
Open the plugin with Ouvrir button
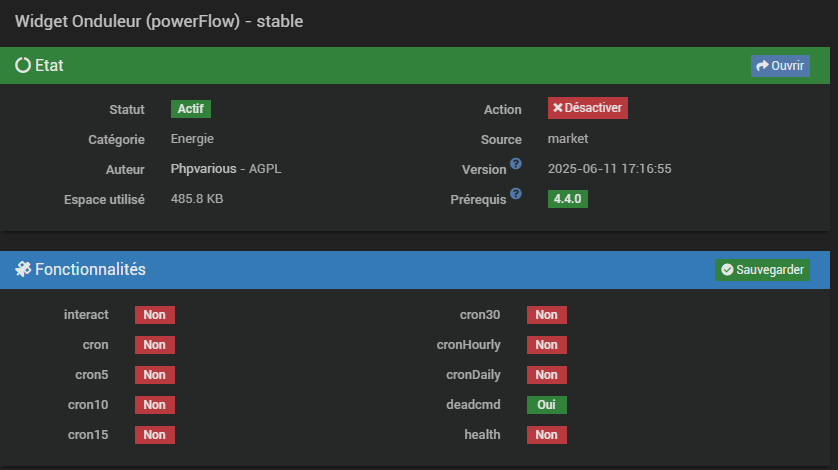click(780, 66)
